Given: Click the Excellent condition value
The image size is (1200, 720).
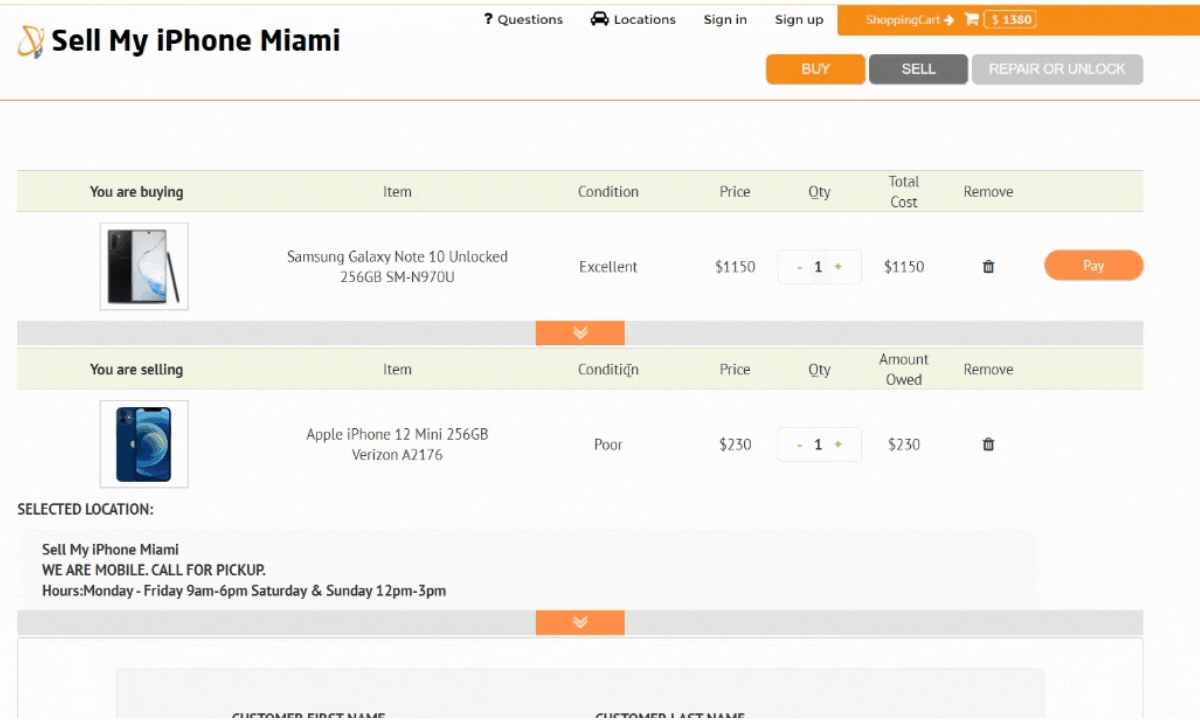Looking at the screenshot, I should [608, 267].
